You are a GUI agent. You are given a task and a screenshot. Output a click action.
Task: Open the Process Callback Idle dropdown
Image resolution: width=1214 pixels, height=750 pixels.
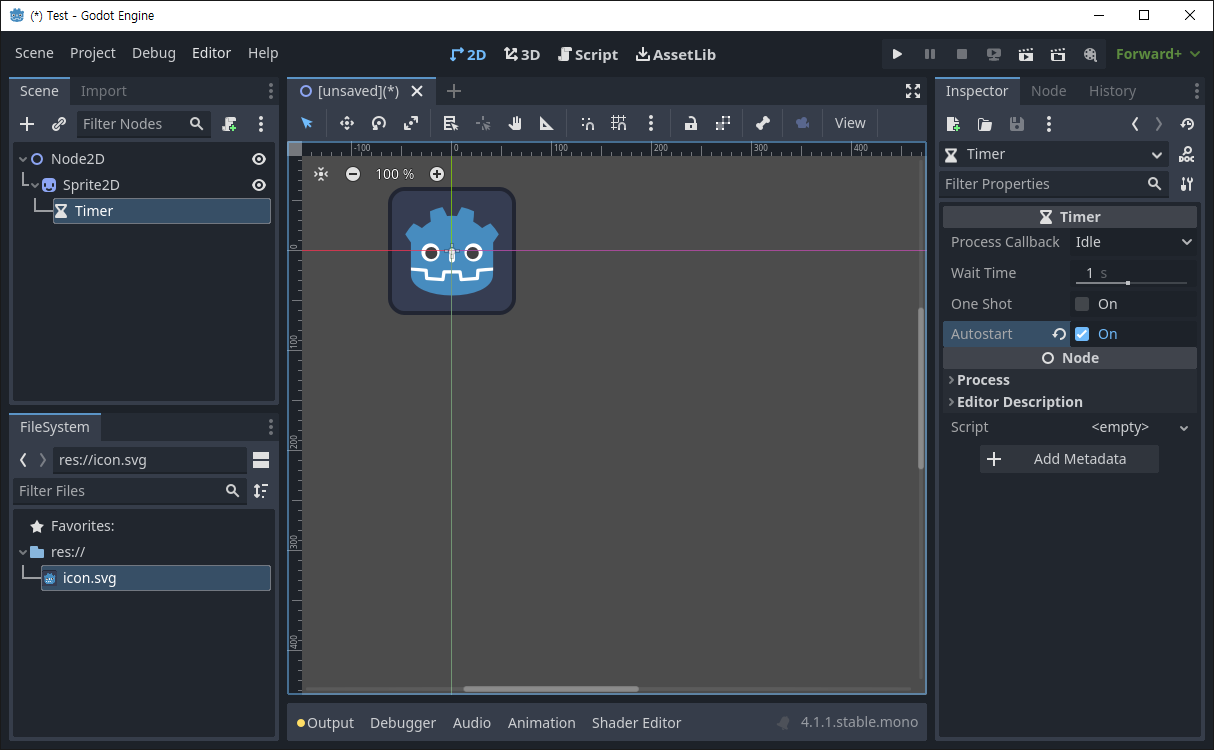click(1134, 242)
